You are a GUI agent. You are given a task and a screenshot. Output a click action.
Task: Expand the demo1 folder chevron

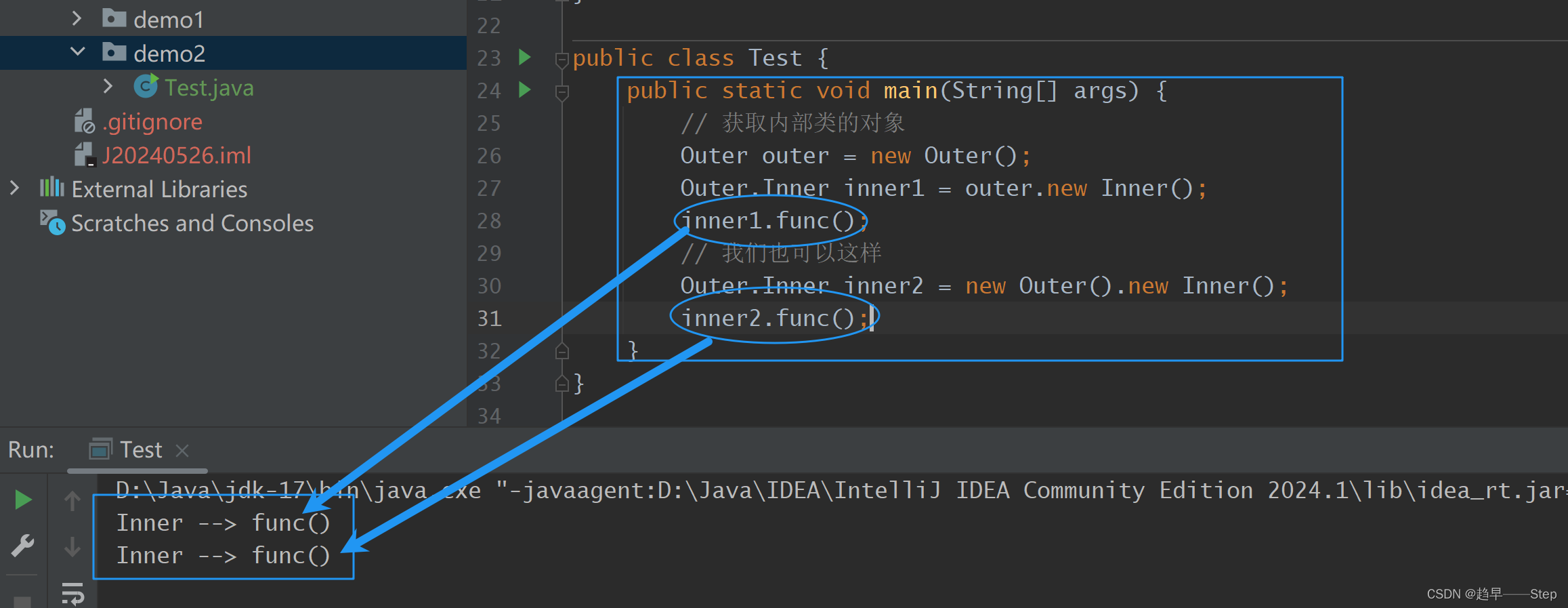[x=77, y=19]
